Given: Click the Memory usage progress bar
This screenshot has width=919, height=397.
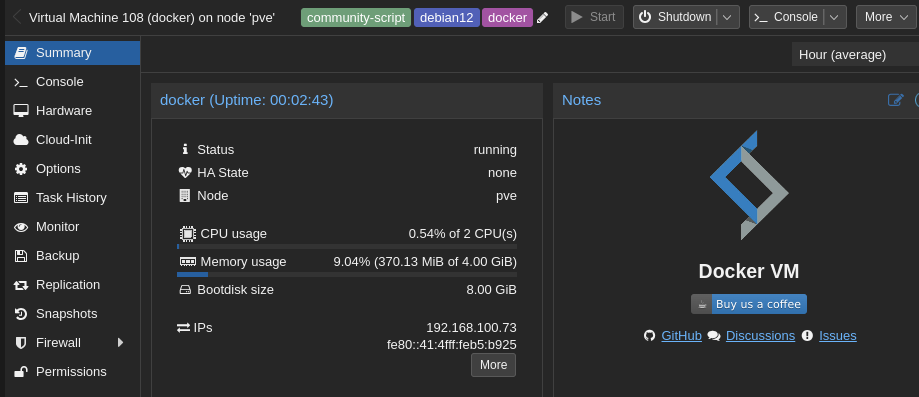Looking at the screenshot, I should (347, 274).
